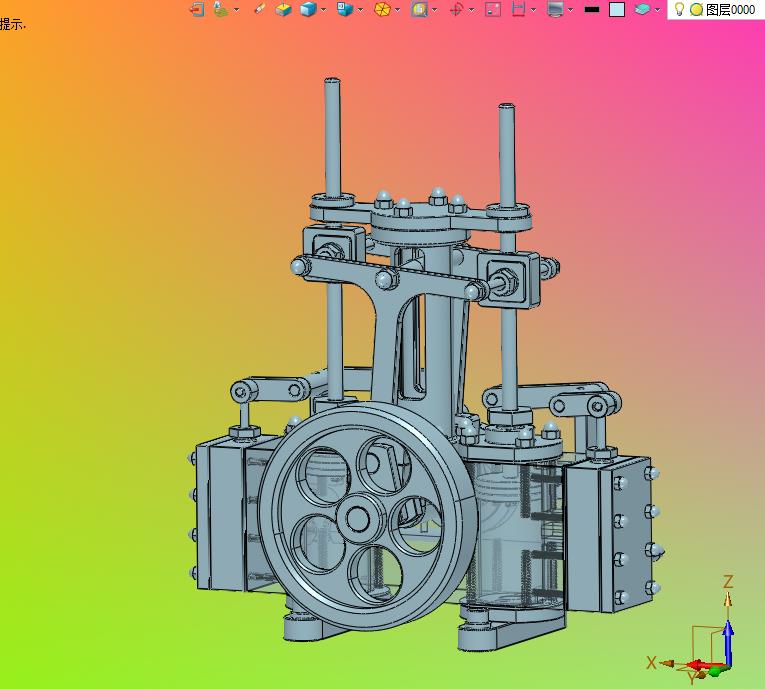765x689 pixels.
Task: Click the orange polygon mesh icon
Action: (382, 9)
